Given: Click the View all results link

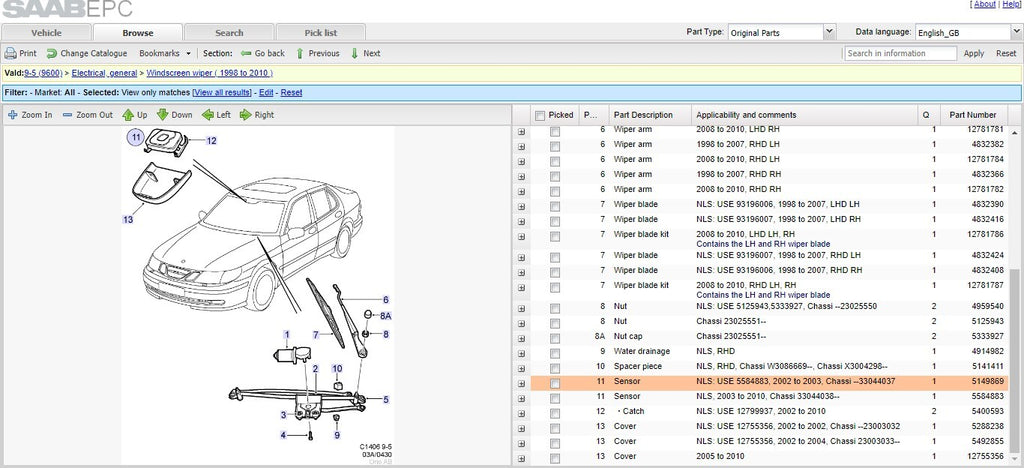Looking at the screenshot, I should point(221,93).
